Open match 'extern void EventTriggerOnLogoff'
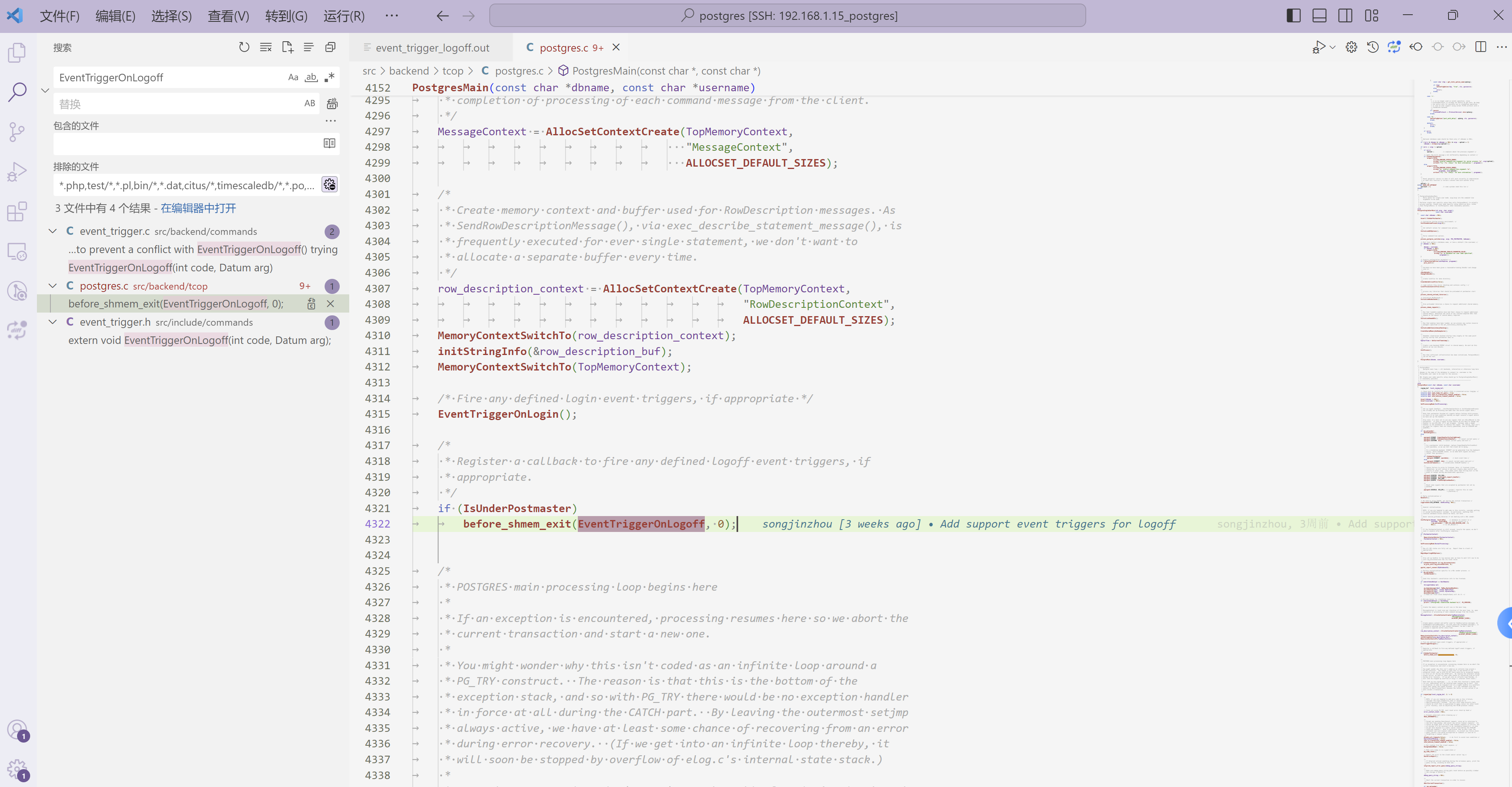 tap(200, 340)
